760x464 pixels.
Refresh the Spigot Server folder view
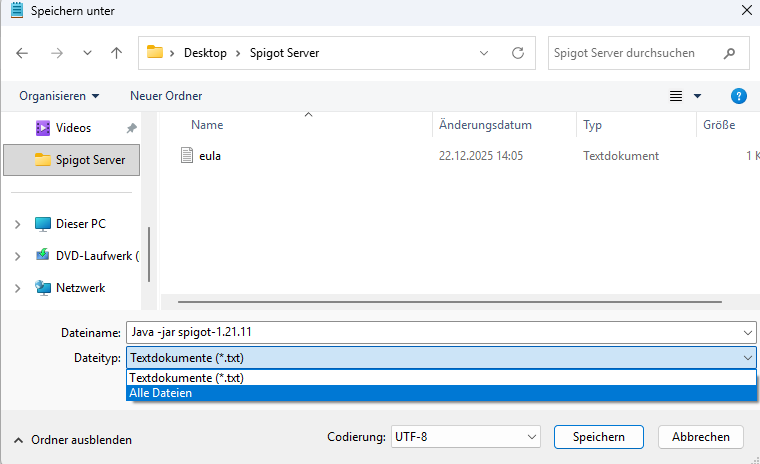pyautogui.click(x=517, y=53)
